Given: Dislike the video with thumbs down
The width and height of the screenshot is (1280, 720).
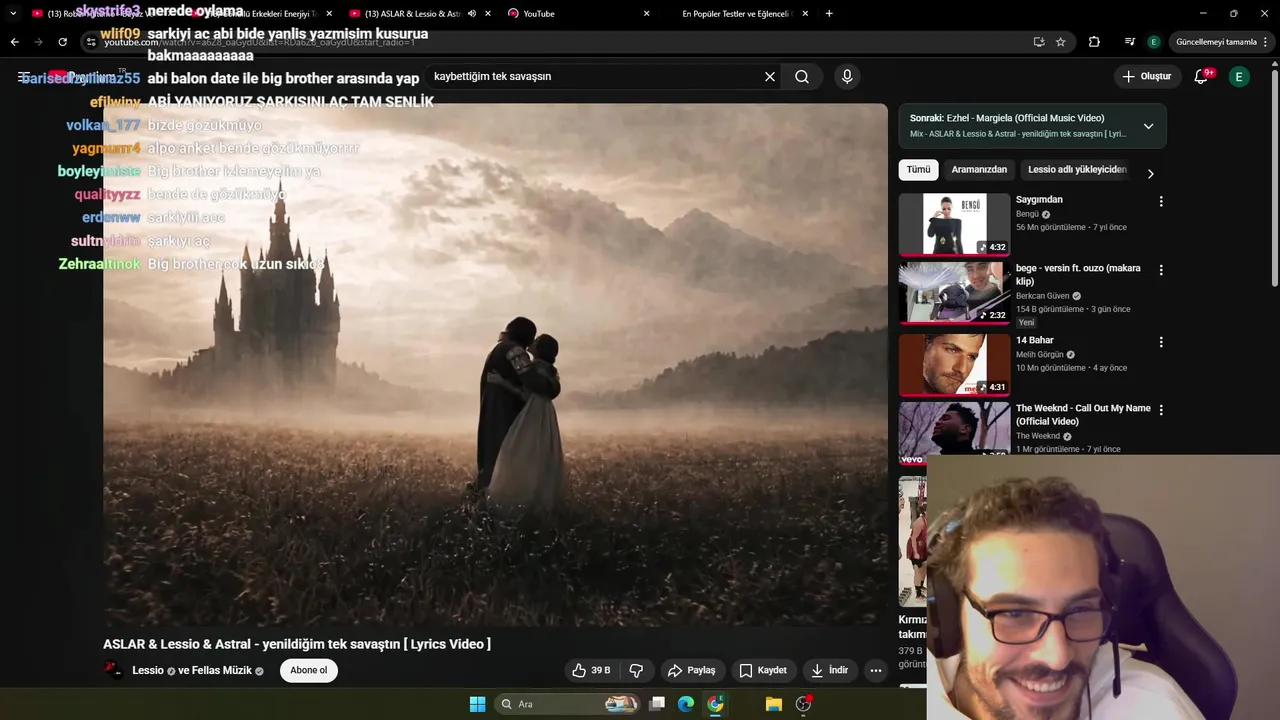Looking at the screenshot, I should [x=636, y=670].
